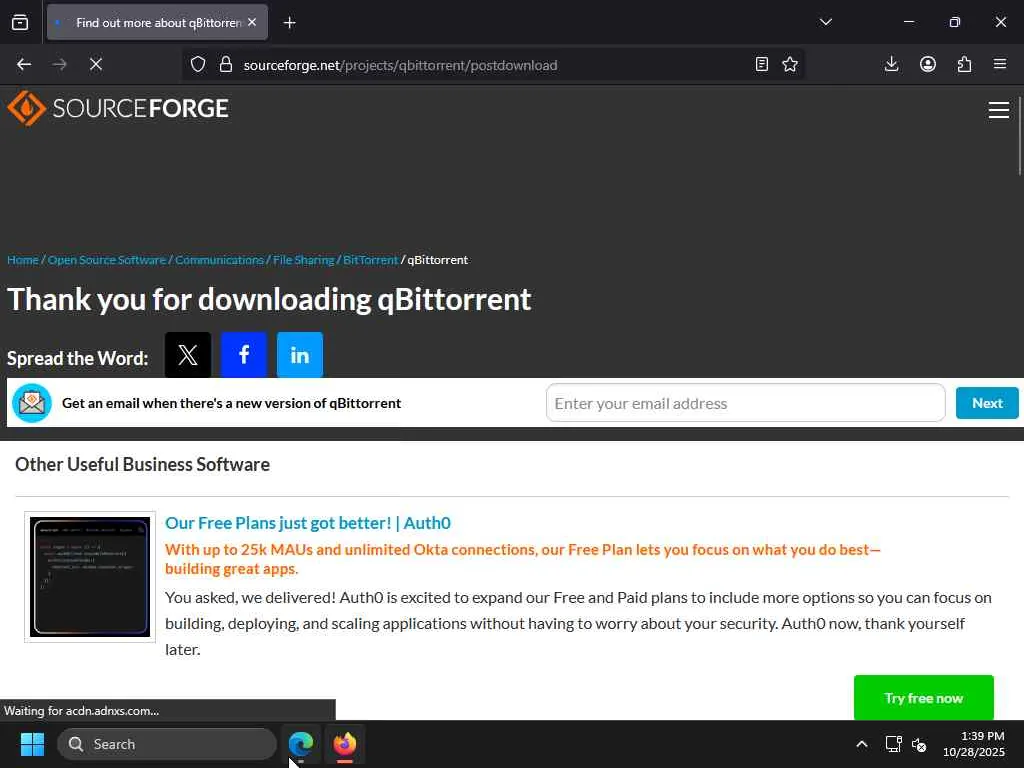The width and height of the screenshot is (1024, 768).
Task: Open Firefox application menu
Action: coord(1000,64)
